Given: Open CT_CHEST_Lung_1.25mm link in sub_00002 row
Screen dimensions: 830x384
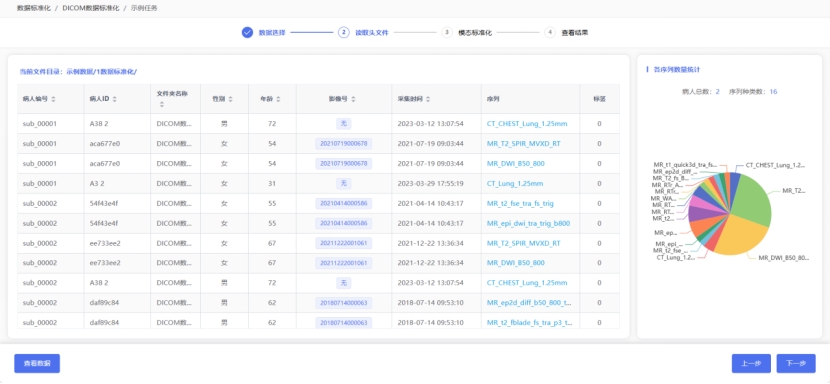Looking at the screenshot, I should (527, 283).
